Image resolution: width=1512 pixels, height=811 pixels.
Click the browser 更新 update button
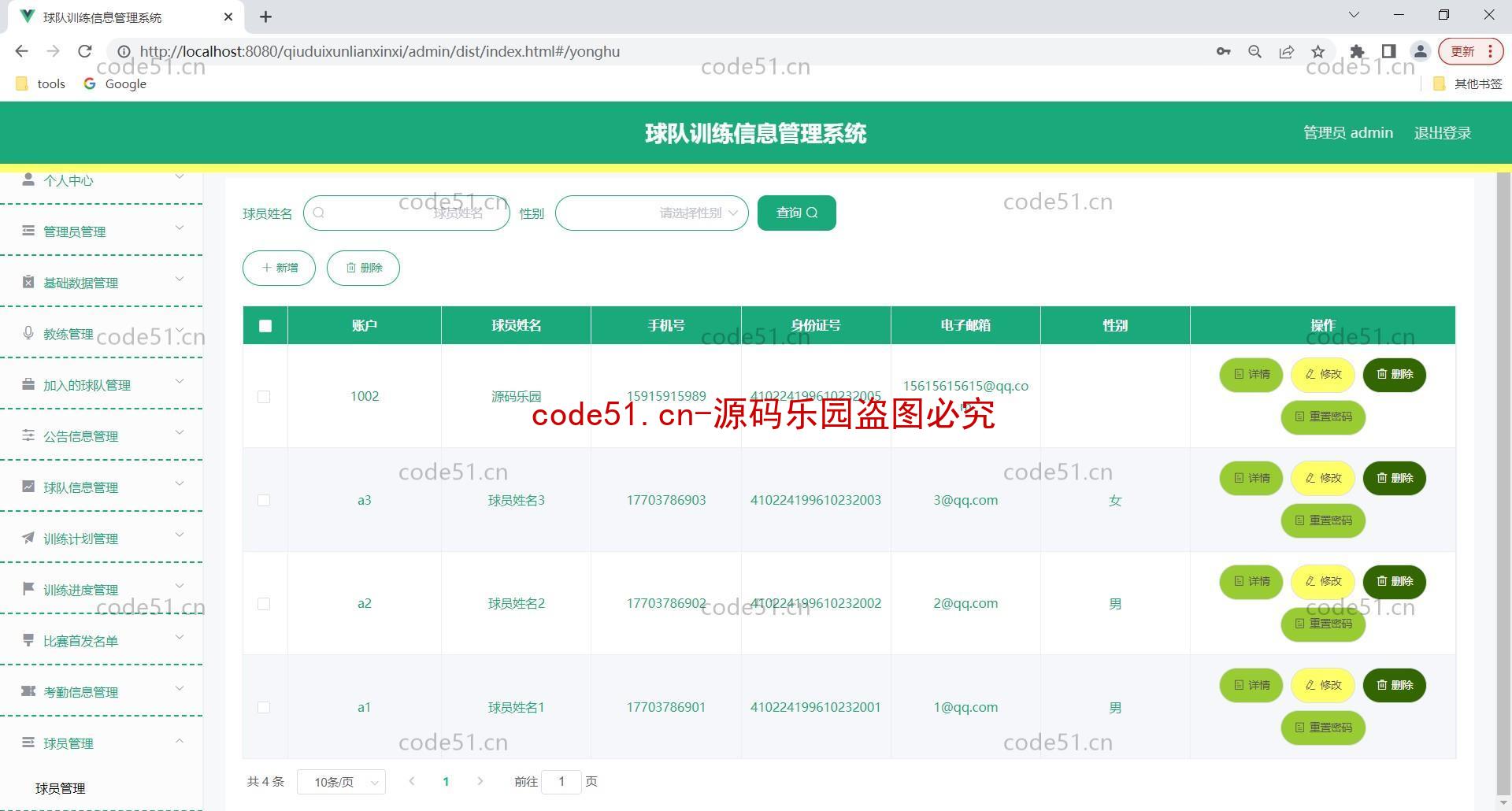click(1471, 51)
